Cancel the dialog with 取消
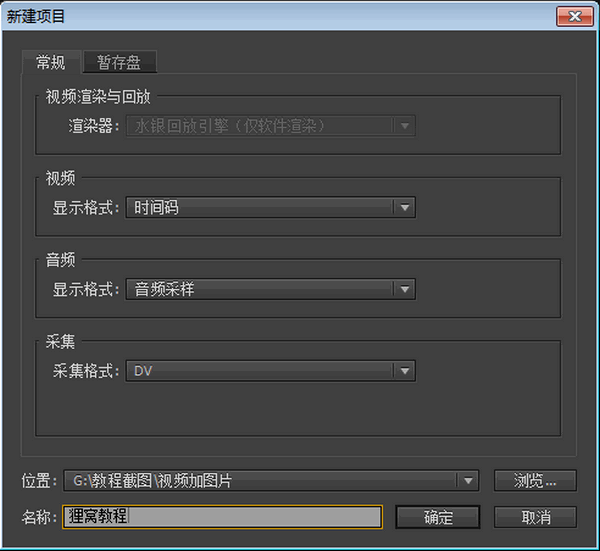600x551 pixels. 535,517
